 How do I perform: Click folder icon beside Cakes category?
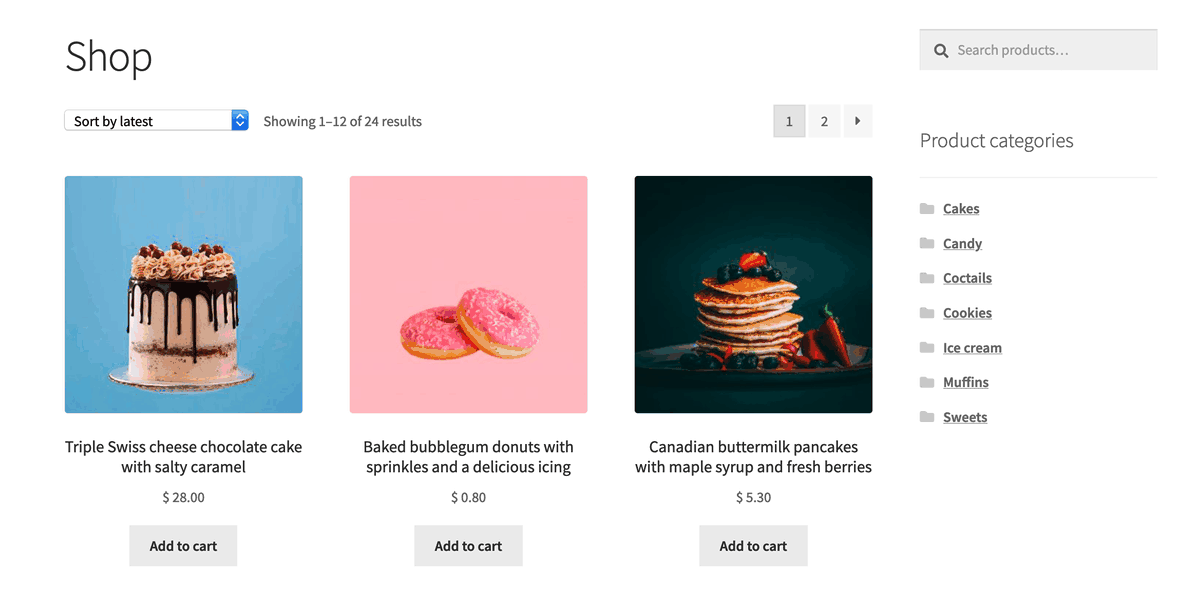pyautogui.click(x=927, y=208)
